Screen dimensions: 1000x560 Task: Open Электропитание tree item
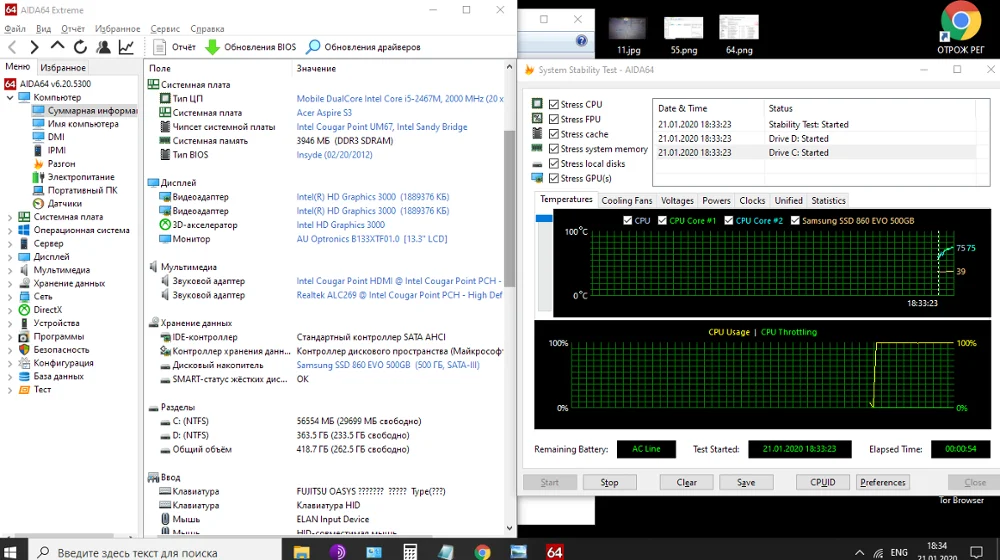tap(81, 177)
